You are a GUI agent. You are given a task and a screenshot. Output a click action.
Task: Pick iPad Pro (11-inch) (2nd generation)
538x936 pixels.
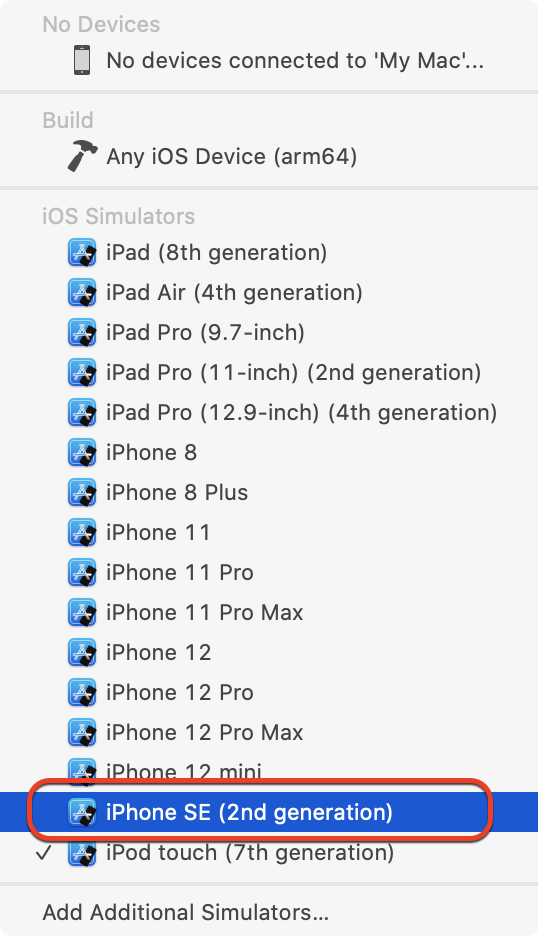269,372
